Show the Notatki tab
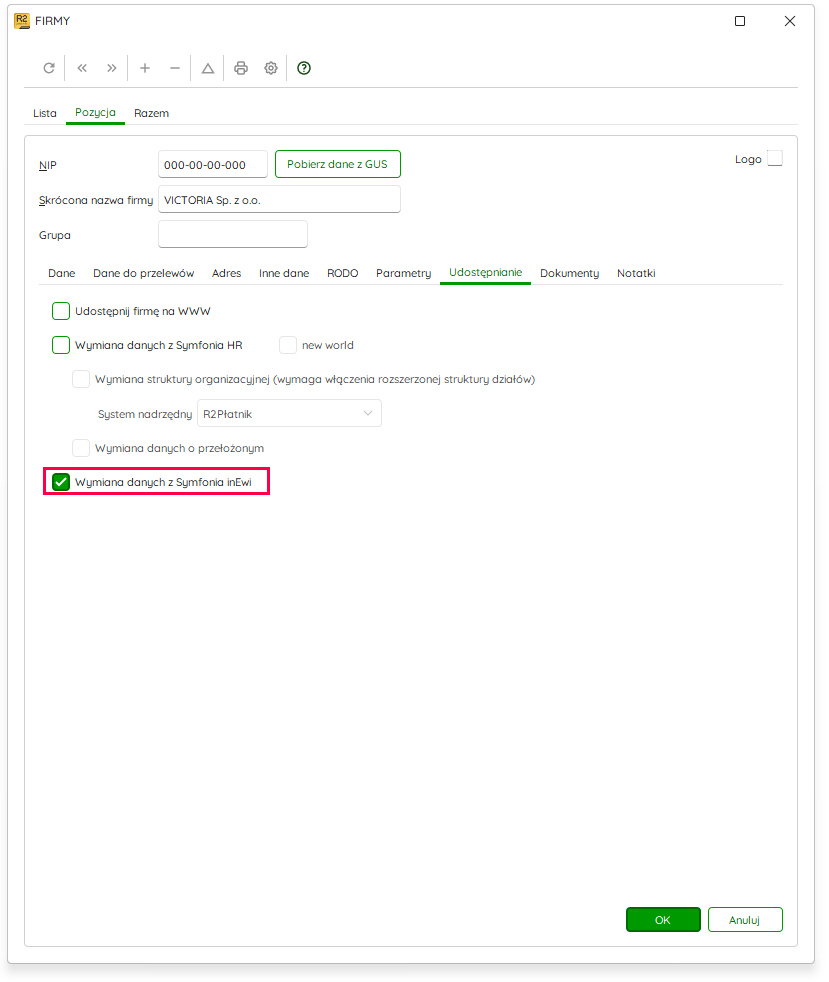 click(636, 273)
